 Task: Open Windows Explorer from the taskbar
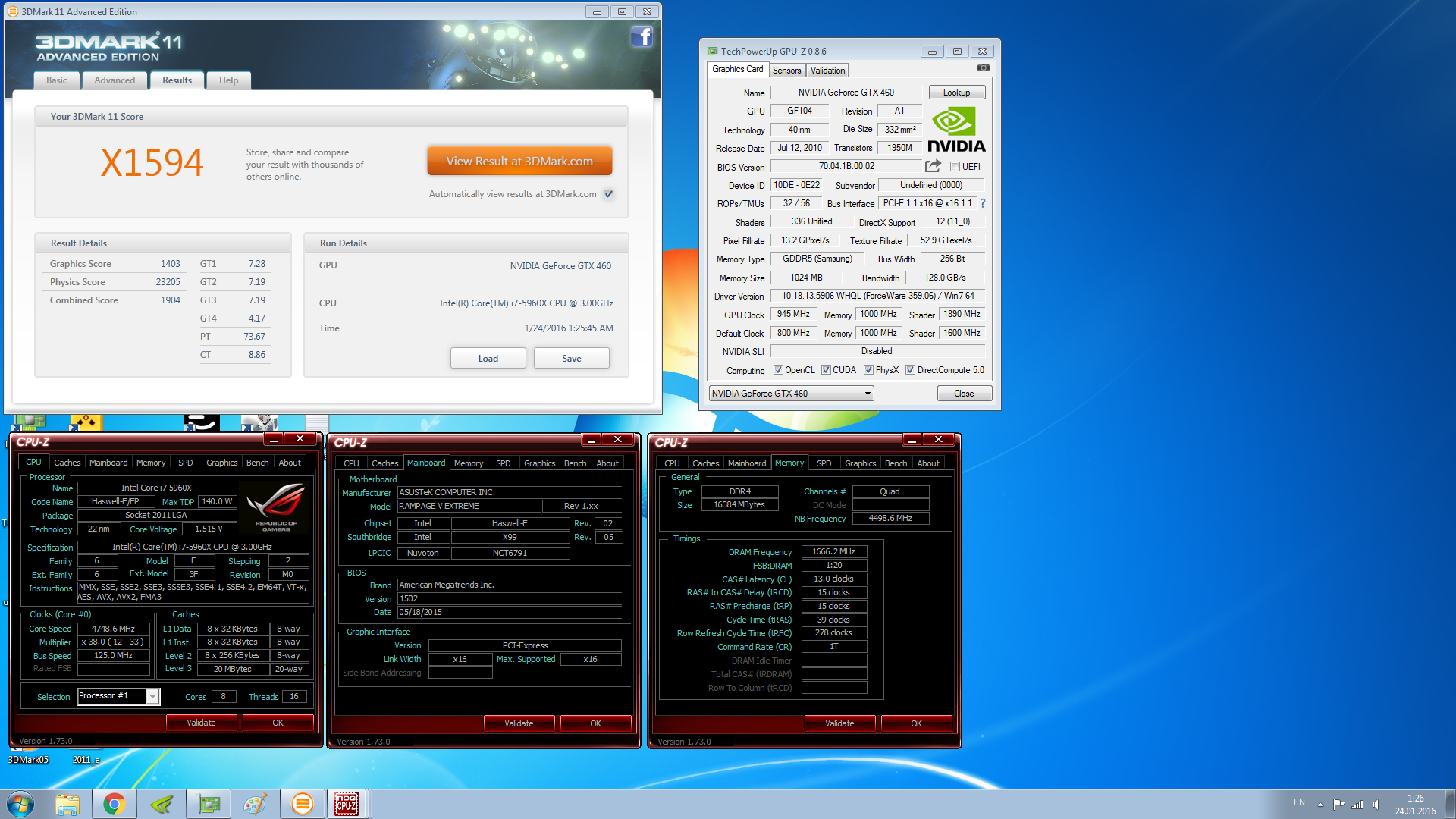coord(67,804)
